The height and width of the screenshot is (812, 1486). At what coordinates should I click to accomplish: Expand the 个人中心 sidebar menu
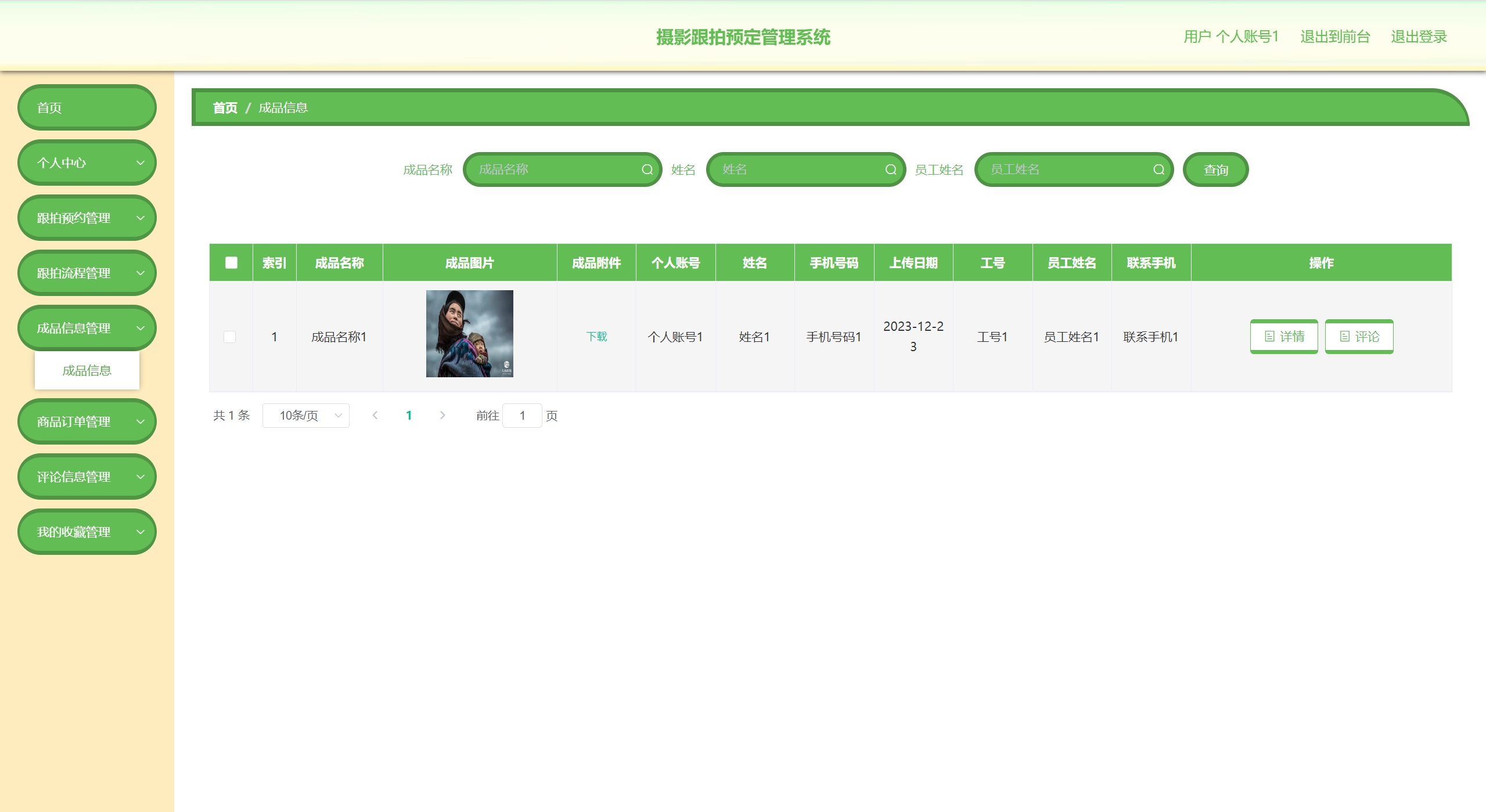(87, 163)
